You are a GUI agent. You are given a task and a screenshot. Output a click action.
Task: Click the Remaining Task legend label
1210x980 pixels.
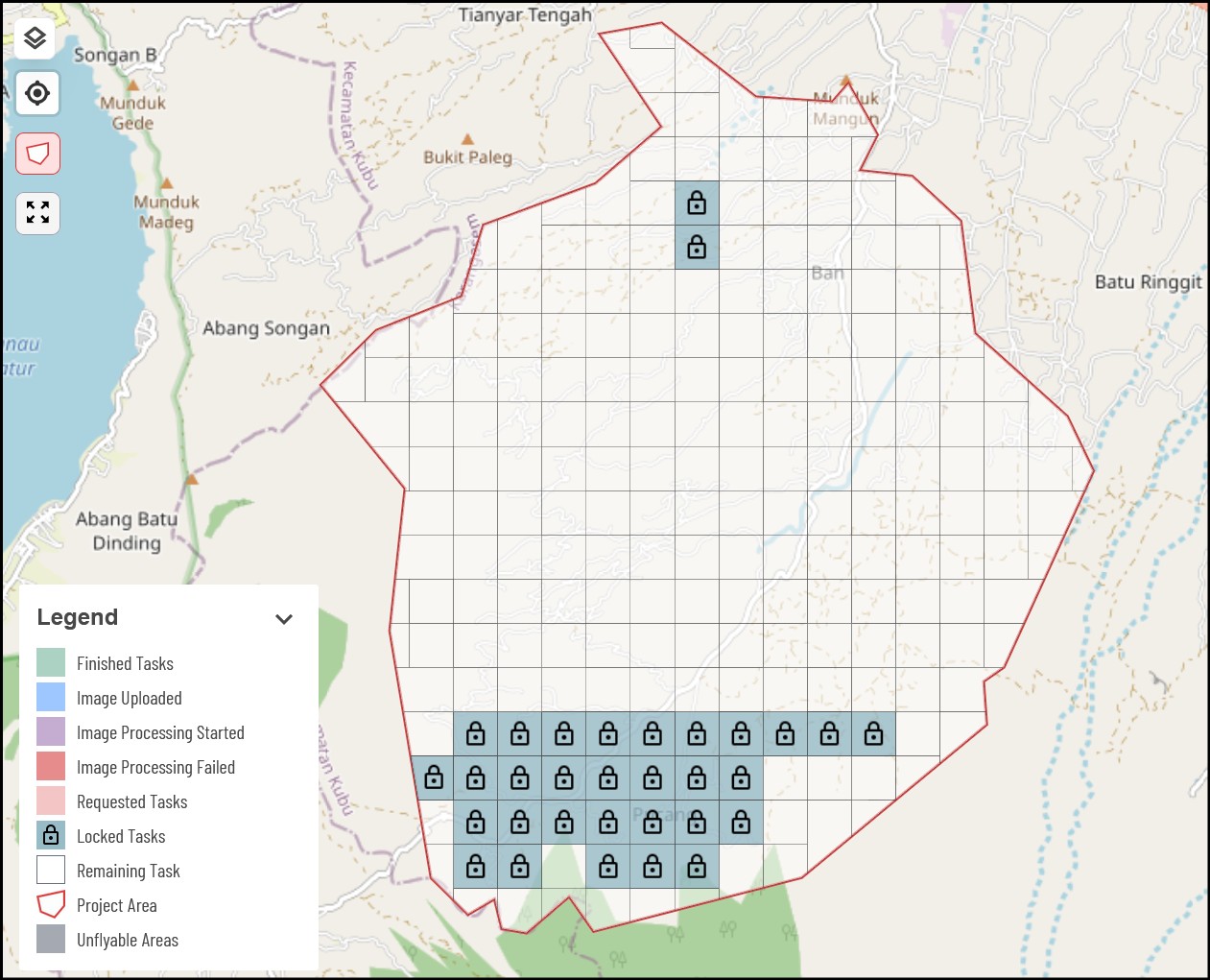pos(129,871)
